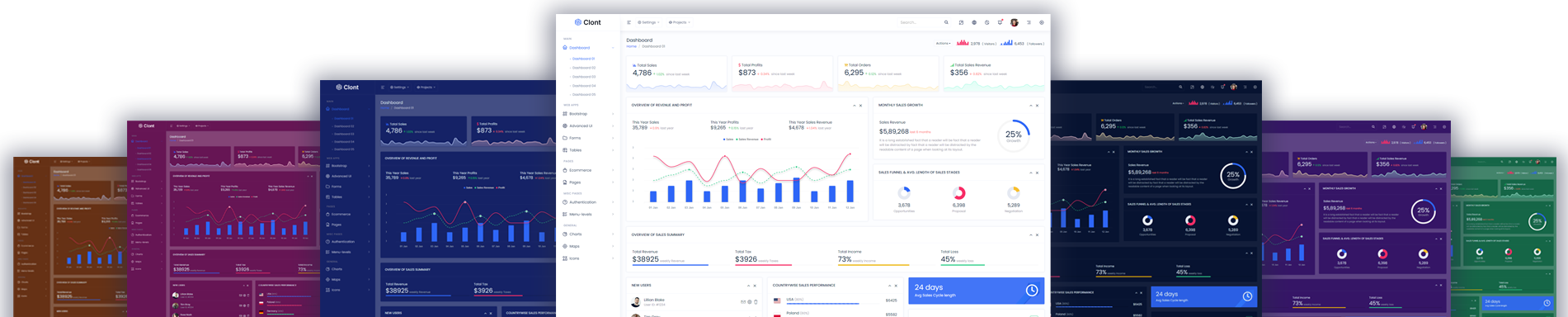Collapse the Sales Funnel panel in white dashboard
Image resolution: width=1568 pixels, height=317 pixels.
coord(1030,173)
